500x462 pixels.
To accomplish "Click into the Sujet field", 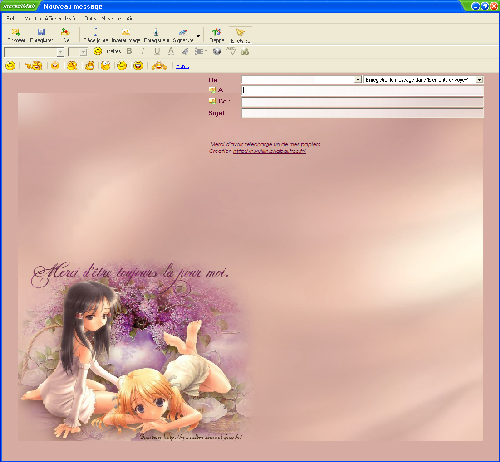I will [362, 113].
